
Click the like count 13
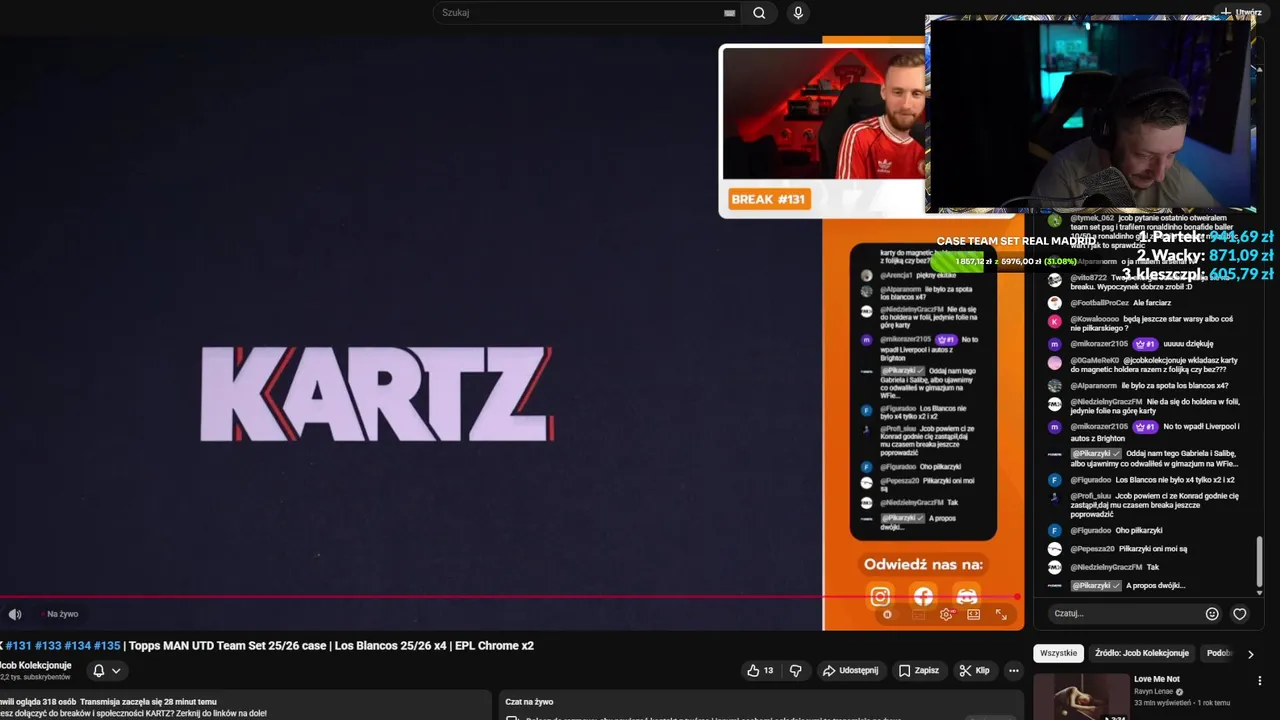768,670
